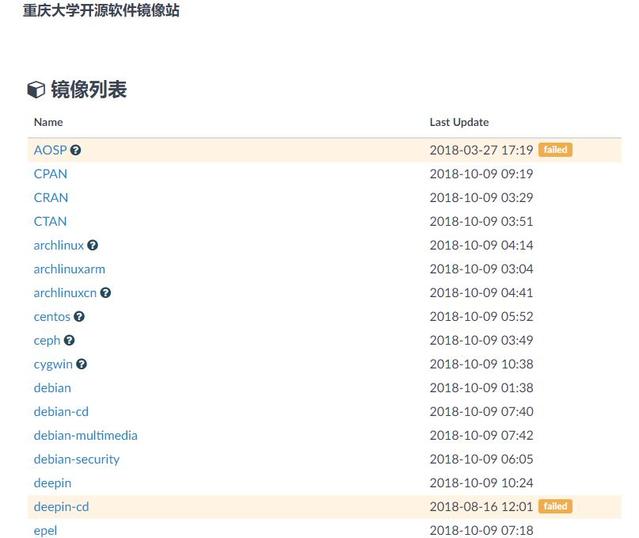
Task: Select the timestamp 2018-10-09 07:40
Action: tap(481, 412)
